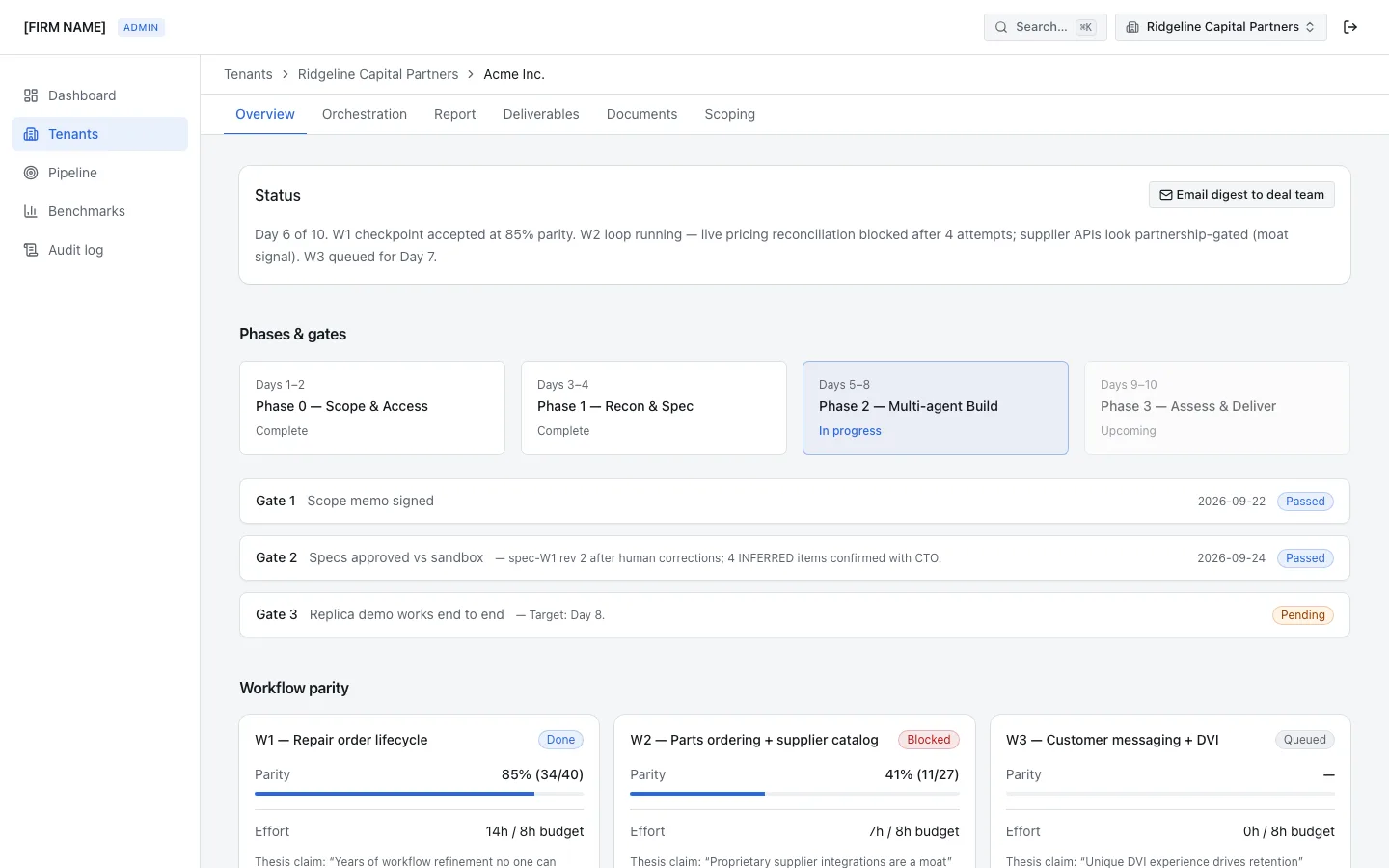
Task: Click the Benchmarks bar chart icon
Action: (31, 211)
